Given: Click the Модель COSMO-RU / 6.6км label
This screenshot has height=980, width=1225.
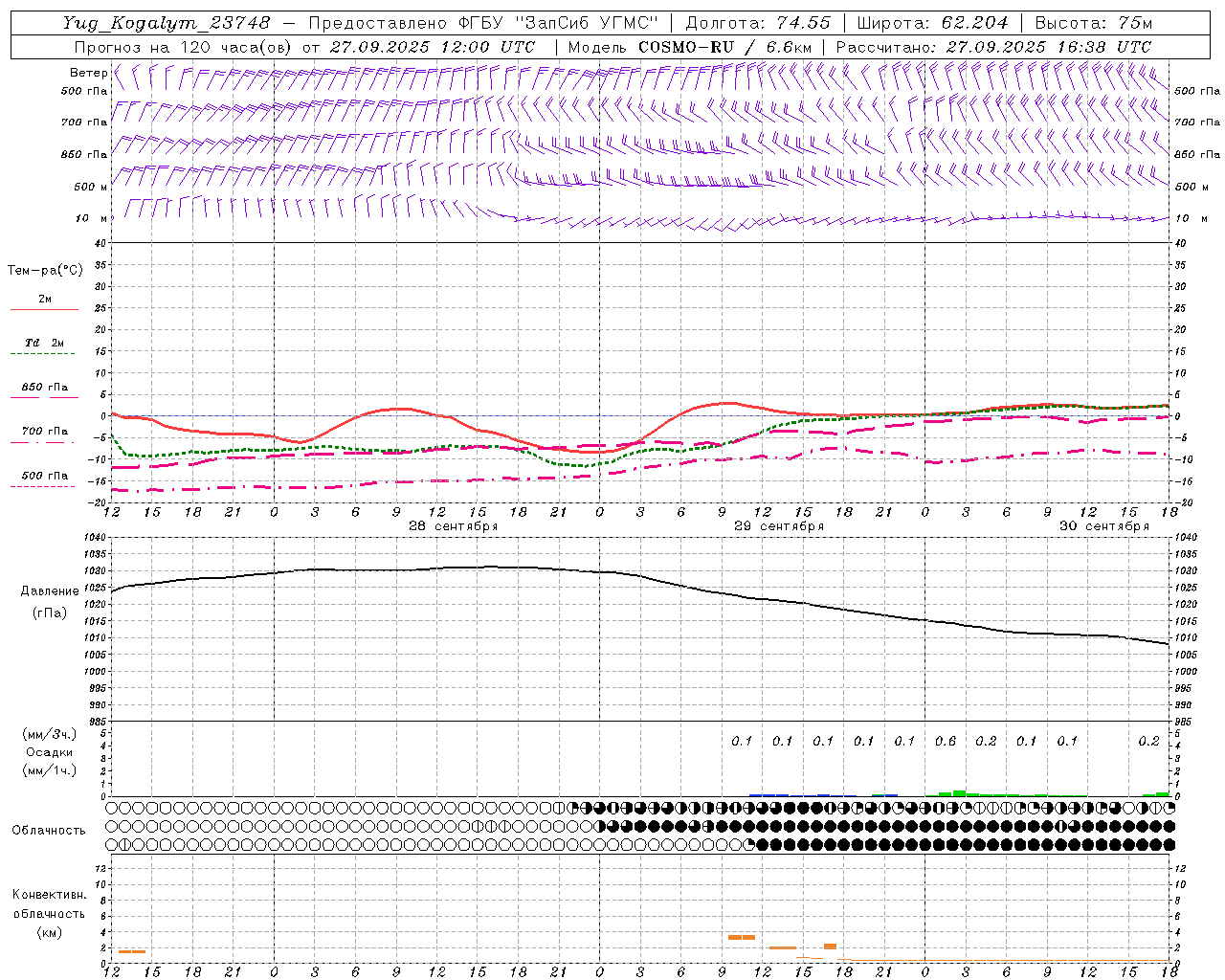Looking at the screenshot, I should [x=690, y=47].
